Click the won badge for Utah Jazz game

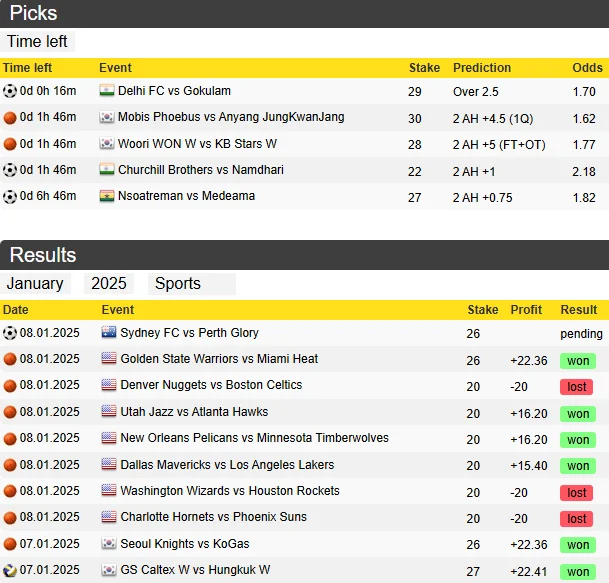pyautogui.click(x=577, y=413)
